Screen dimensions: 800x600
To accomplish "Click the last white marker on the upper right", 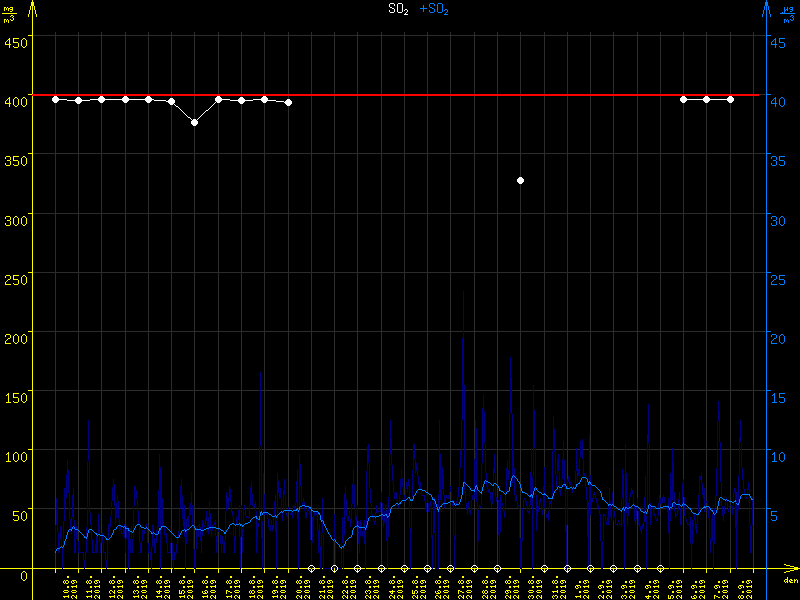I will click(730, 99).
